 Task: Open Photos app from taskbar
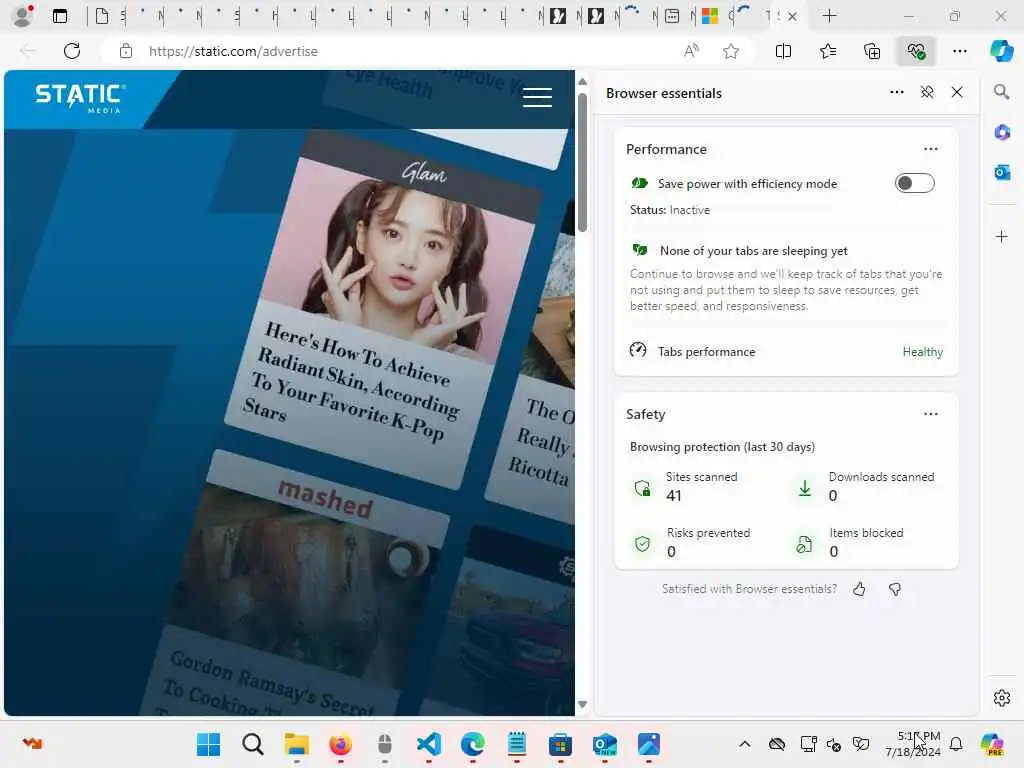click(648, 744)
